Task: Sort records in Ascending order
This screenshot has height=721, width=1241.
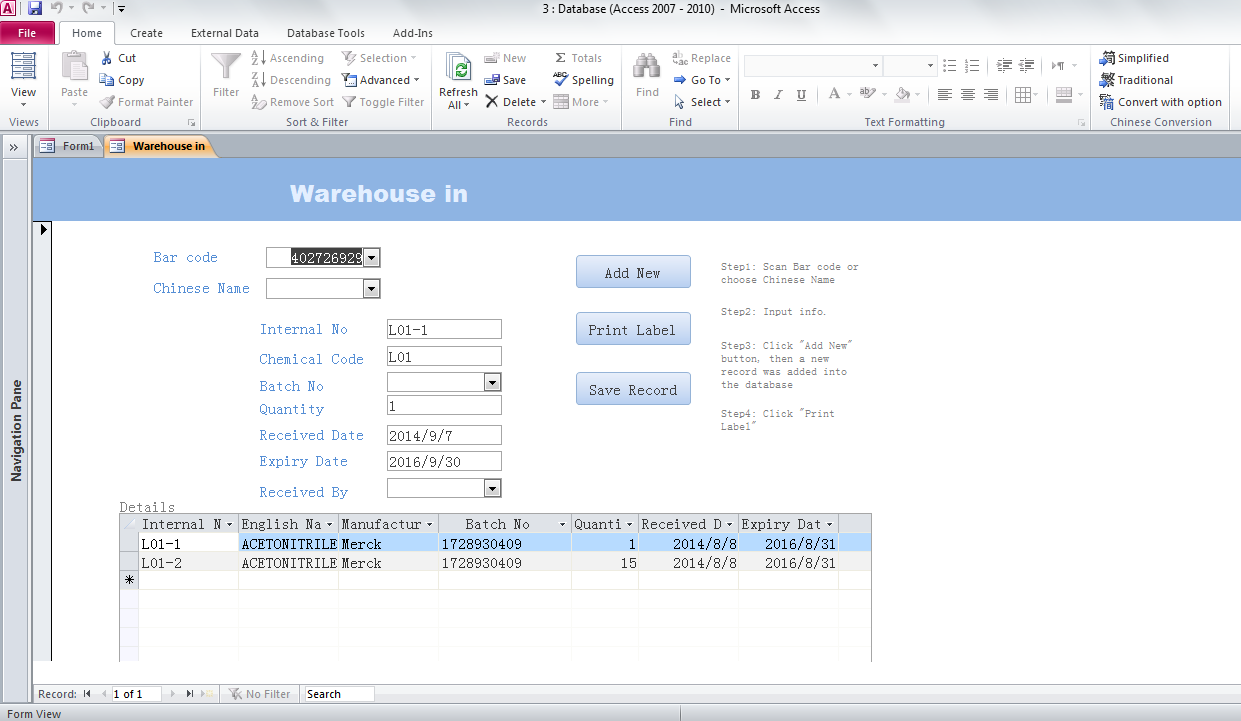Action: (x=288, y=58)
